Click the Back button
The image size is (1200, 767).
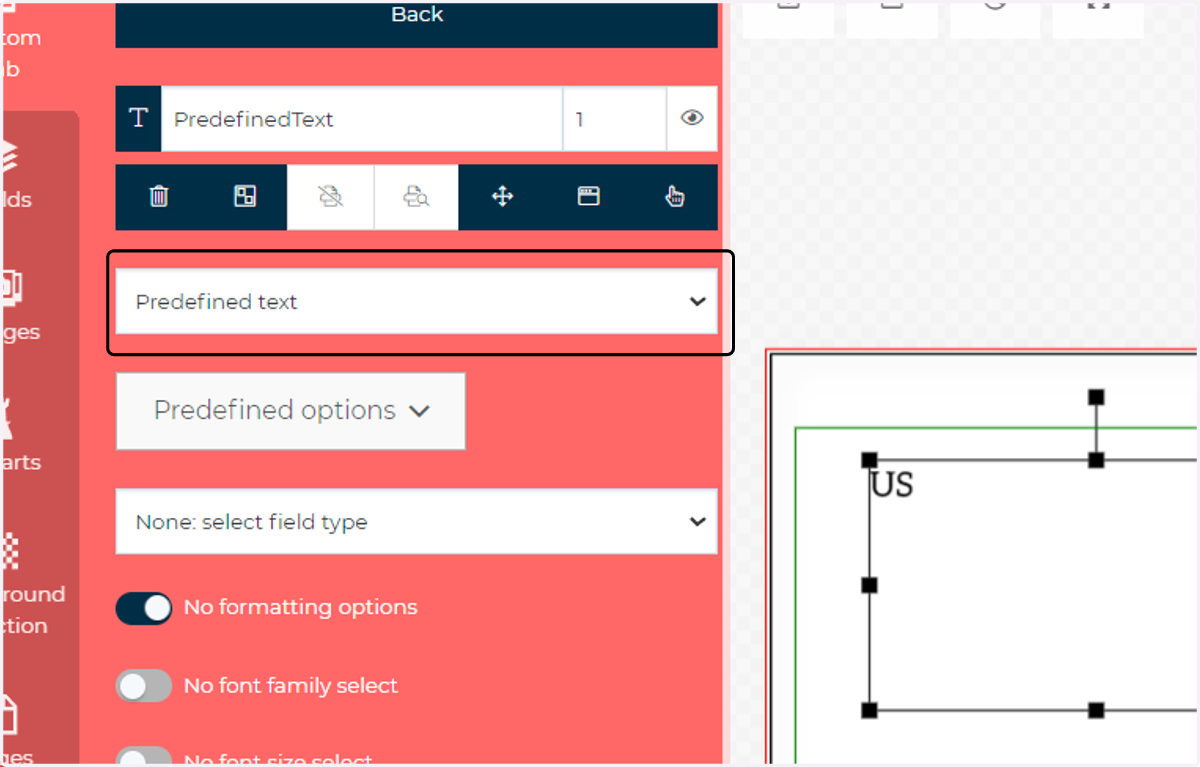[x=416, y=22]
